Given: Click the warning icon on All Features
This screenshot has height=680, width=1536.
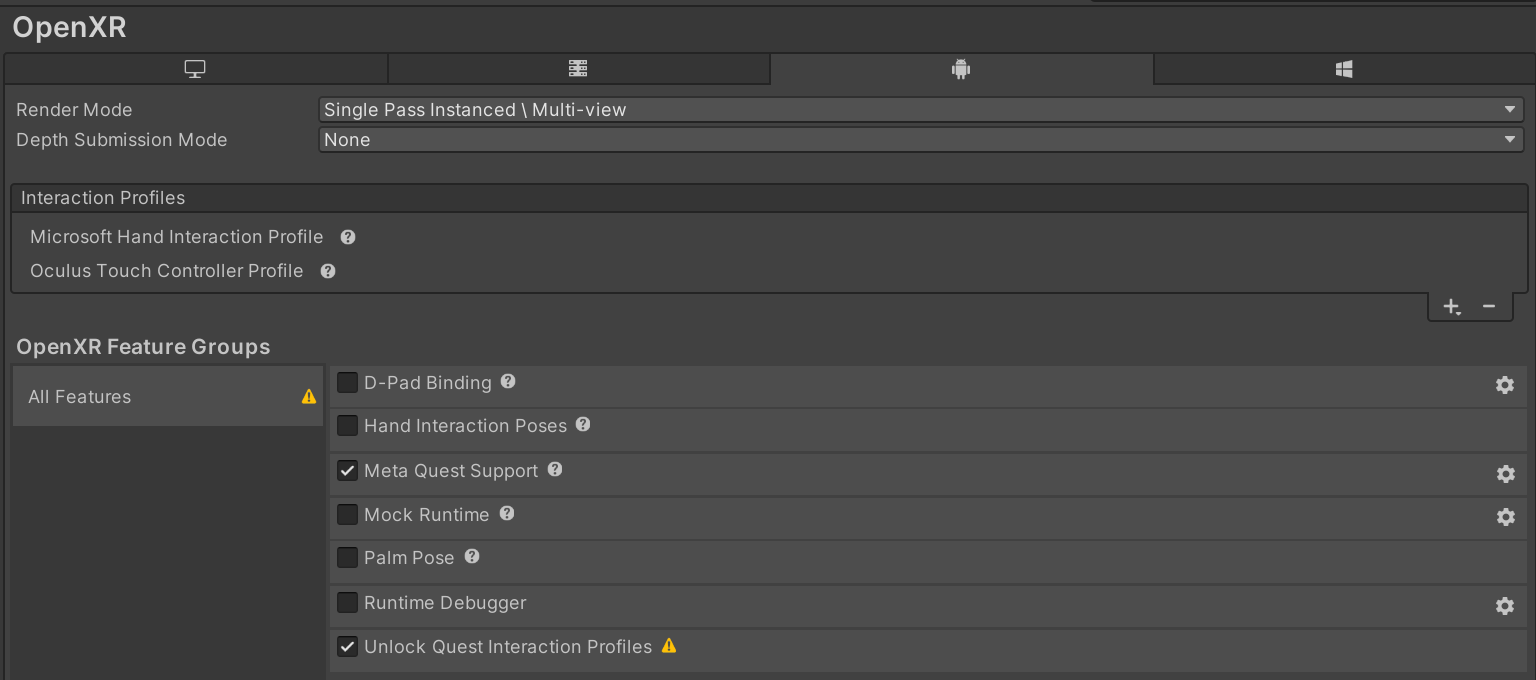Looking at the screenshot, I should click(307, 396).
